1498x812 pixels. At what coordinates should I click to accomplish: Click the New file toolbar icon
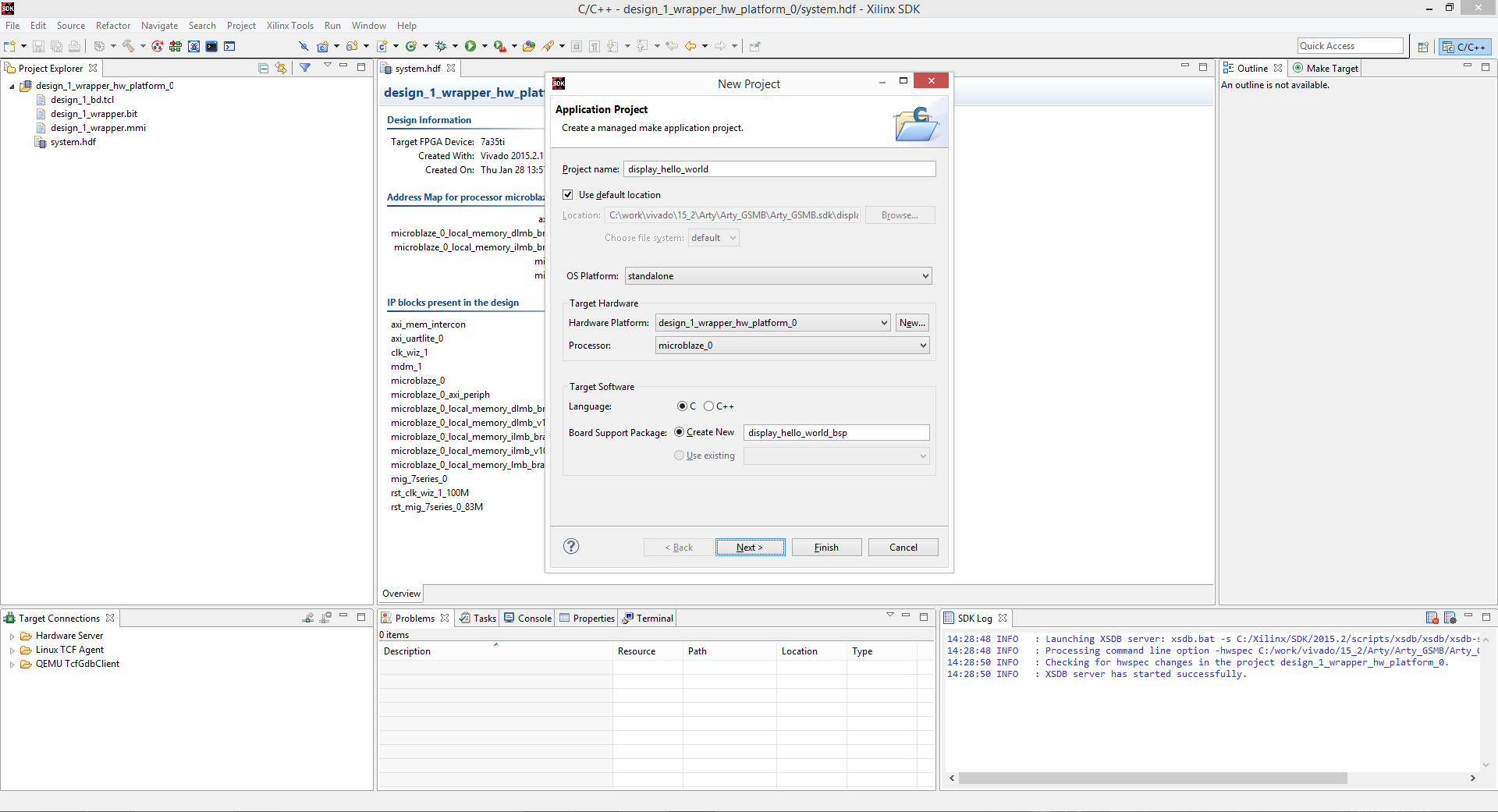coord(10,46)
